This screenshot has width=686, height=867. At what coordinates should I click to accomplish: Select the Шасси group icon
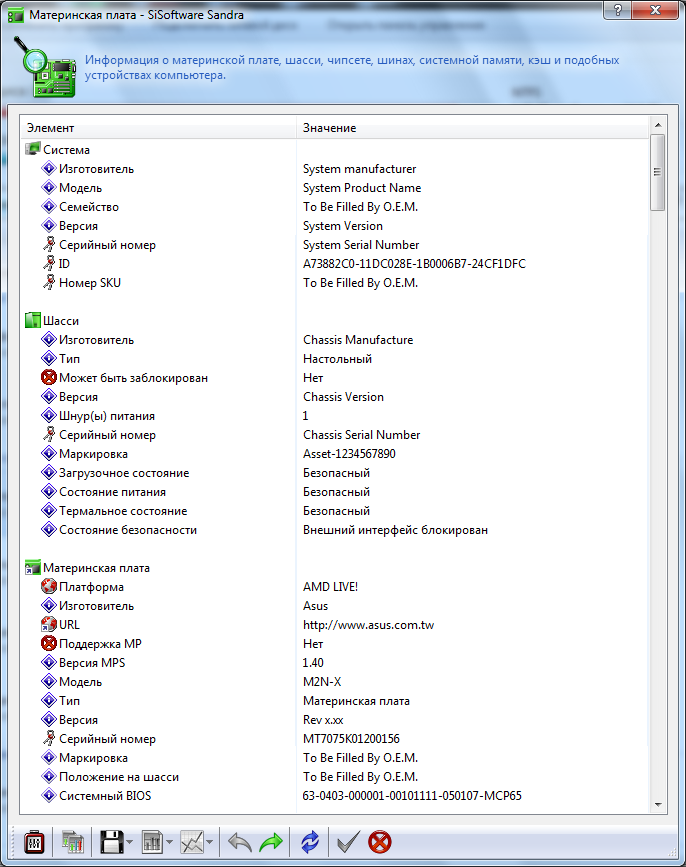(33, 320)
